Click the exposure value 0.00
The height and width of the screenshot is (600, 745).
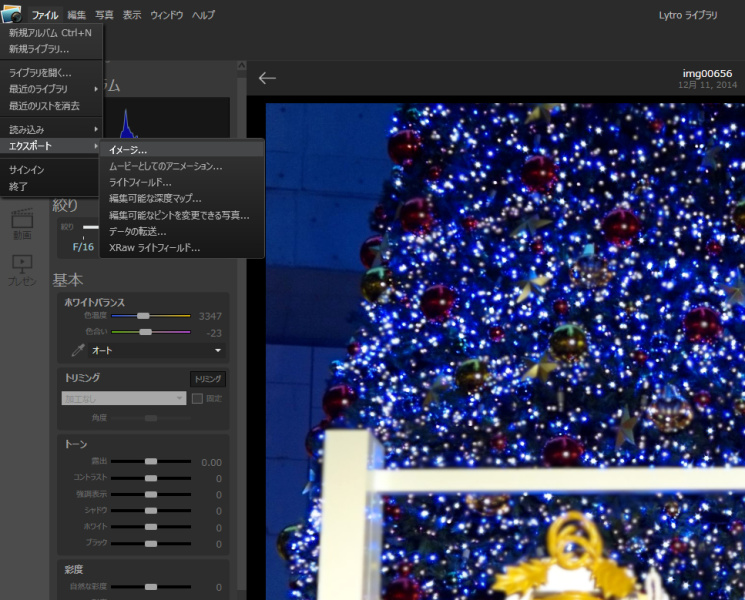[x=211, y=462]
